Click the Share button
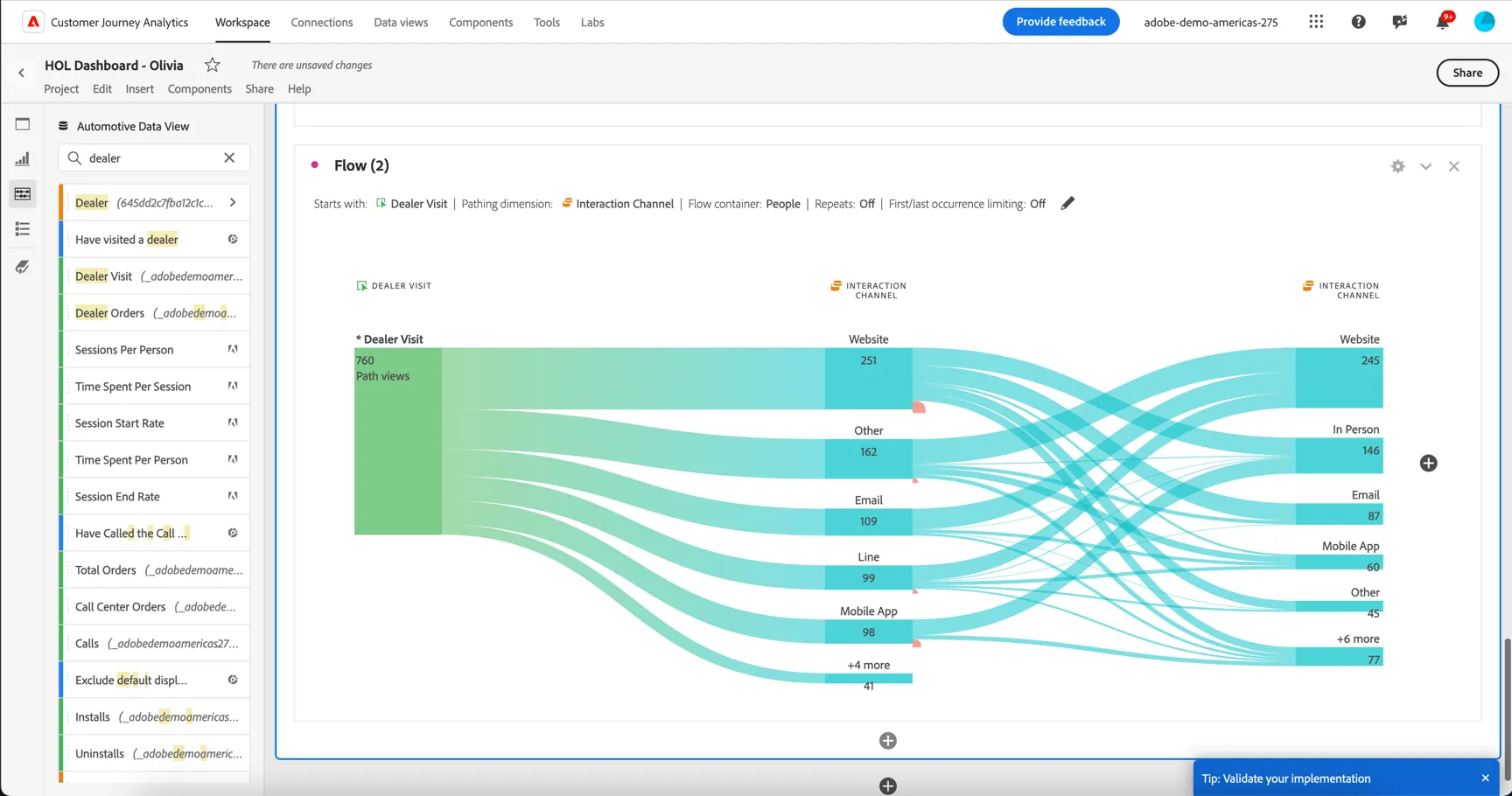This screenshot has width=1512, height=796. (x=1467, y=73)
